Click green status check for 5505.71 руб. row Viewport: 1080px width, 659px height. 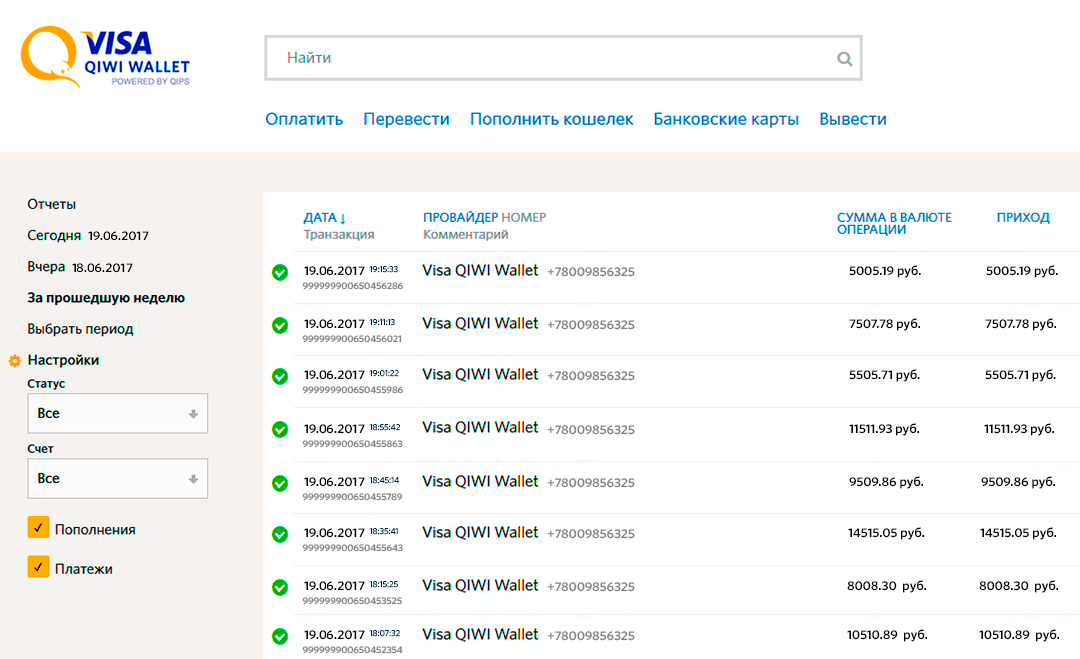point(280,376)
